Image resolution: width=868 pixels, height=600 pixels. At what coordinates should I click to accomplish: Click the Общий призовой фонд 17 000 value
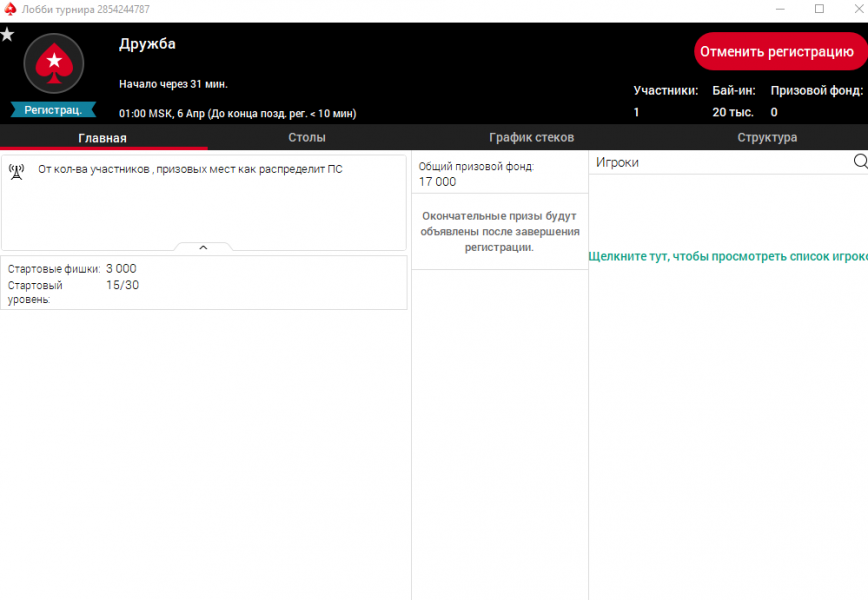point(438,182)
